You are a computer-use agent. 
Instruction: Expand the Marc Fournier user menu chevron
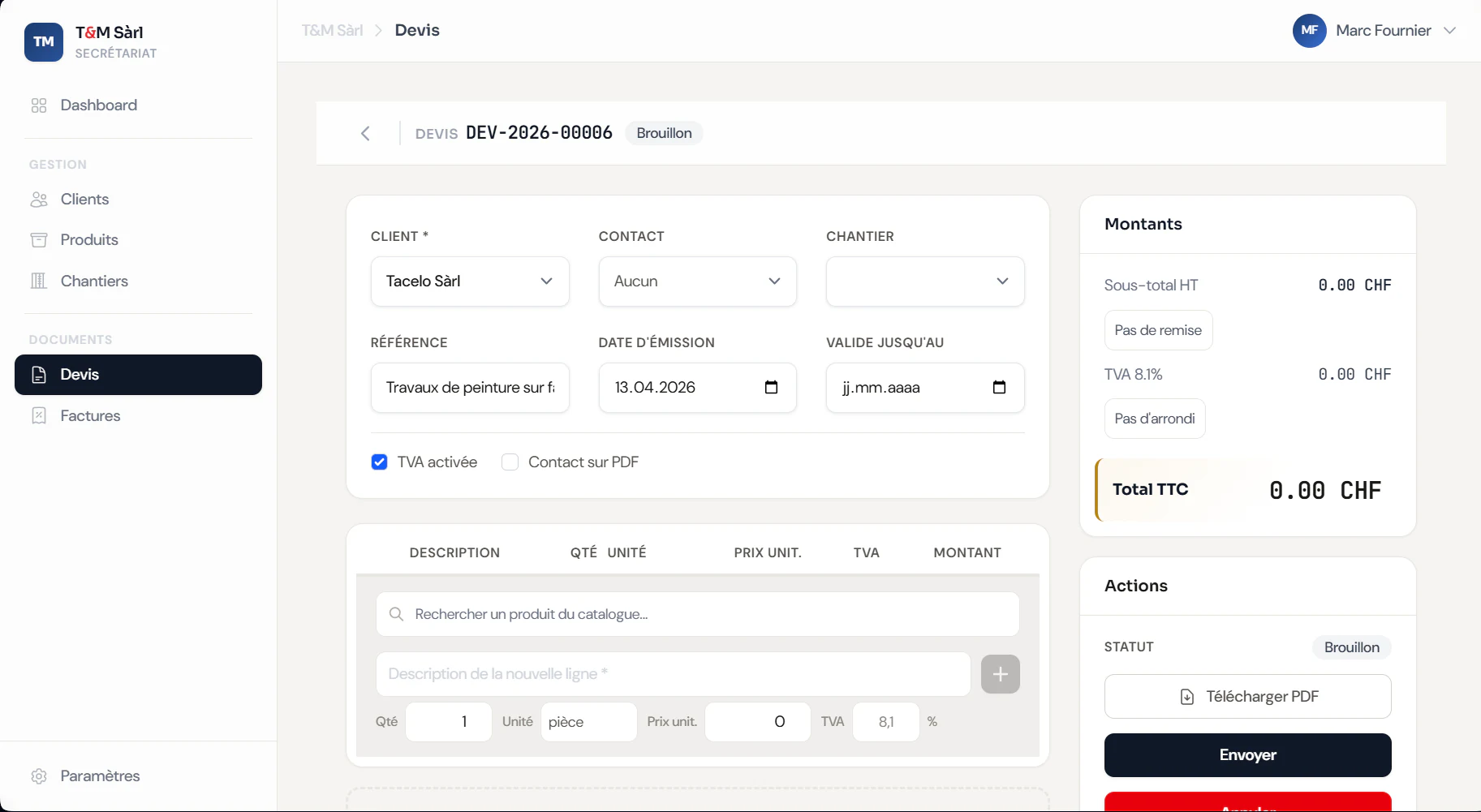click(1450, 31)
